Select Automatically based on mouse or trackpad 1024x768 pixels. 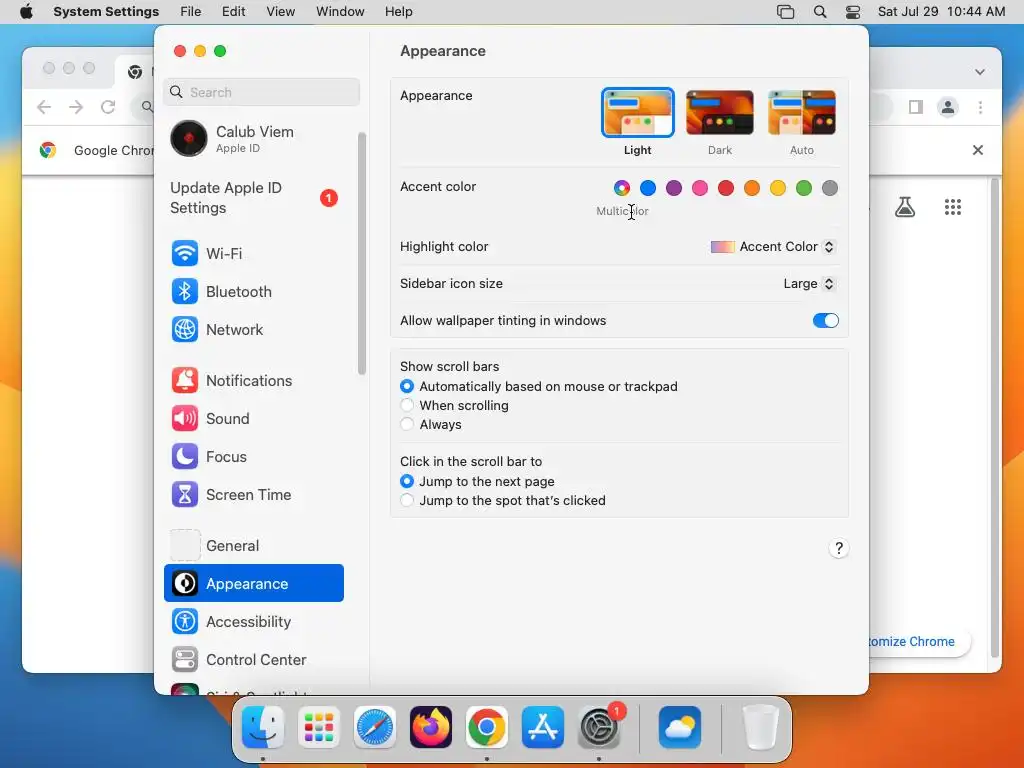(x=407, y=386)
